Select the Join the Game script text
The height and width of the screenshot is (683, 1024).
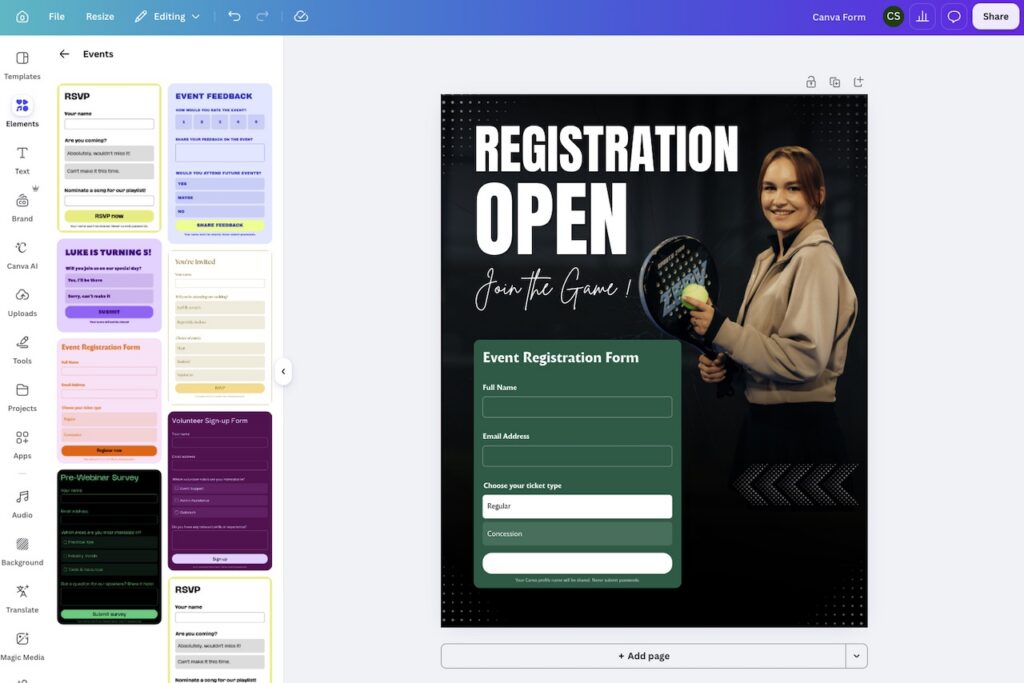click(x=553, y=287)
